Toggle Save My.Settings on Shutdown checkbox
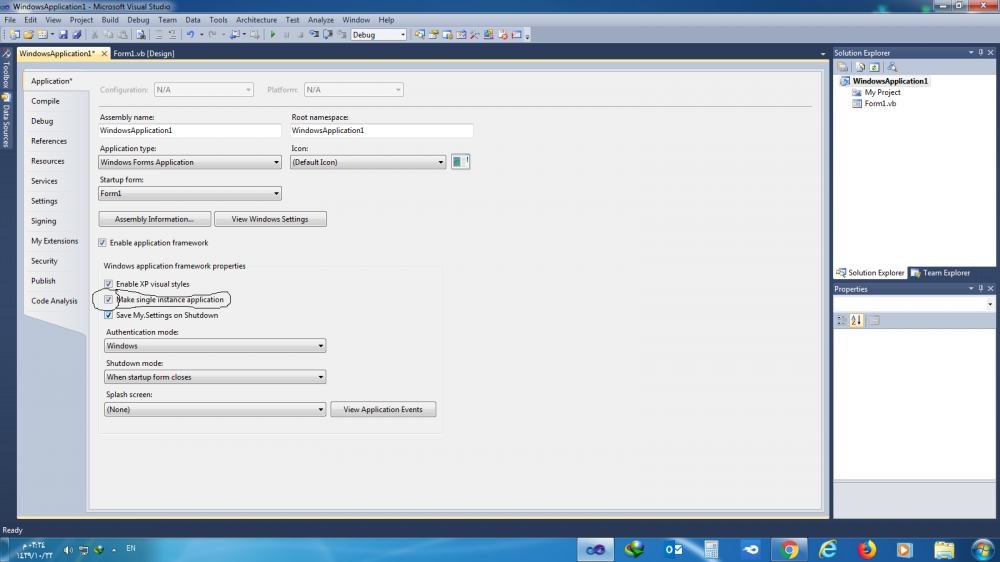This screenshot has height=562, width=1000. tap(108, 315)
